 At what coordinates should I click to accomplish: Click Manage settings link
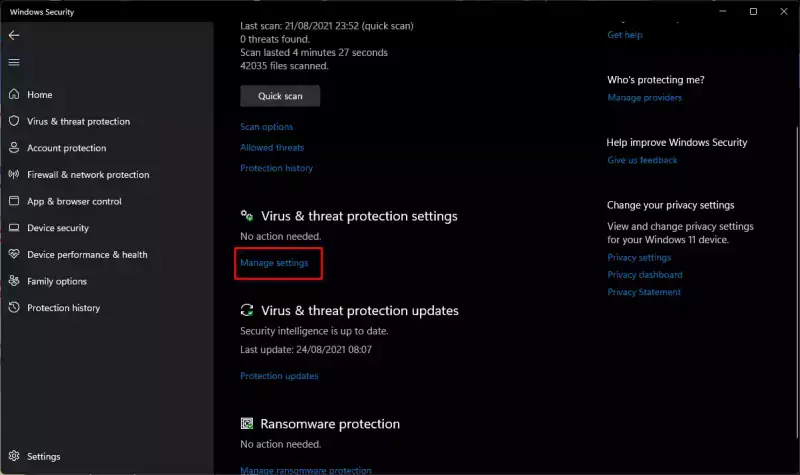(274, 263)
